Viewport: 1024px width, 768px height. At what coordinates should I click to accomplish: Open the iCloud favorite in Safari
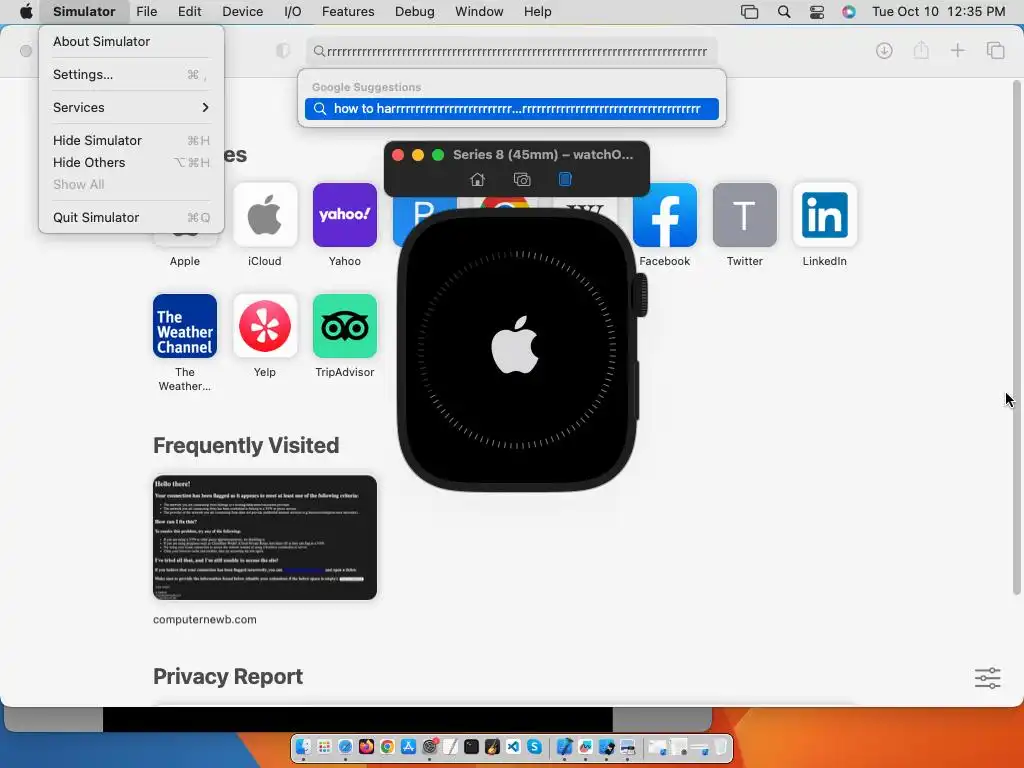[264, 215]
